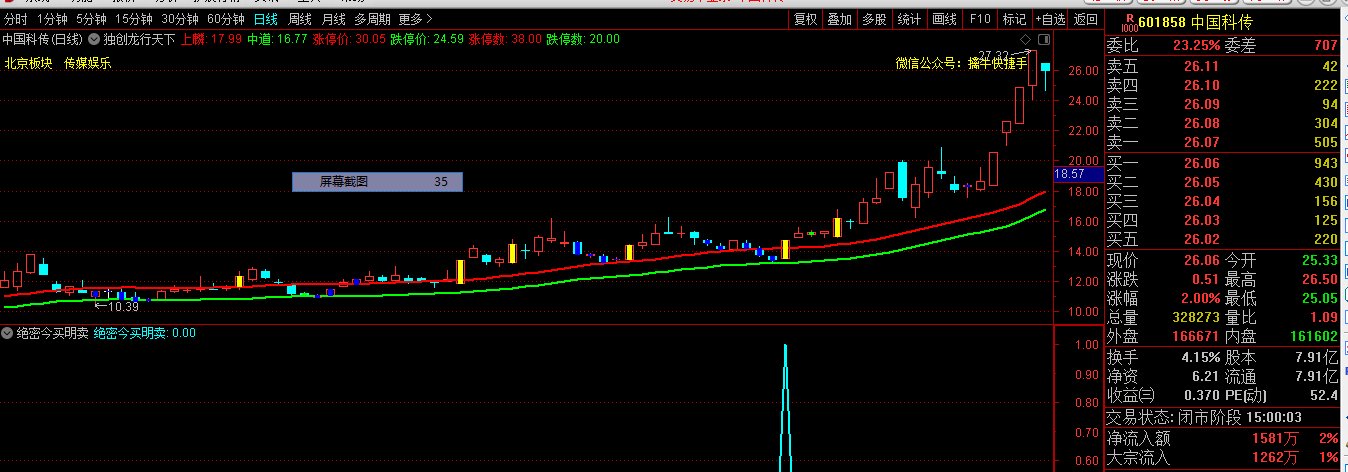Add stock via +自选 button

1049,19
